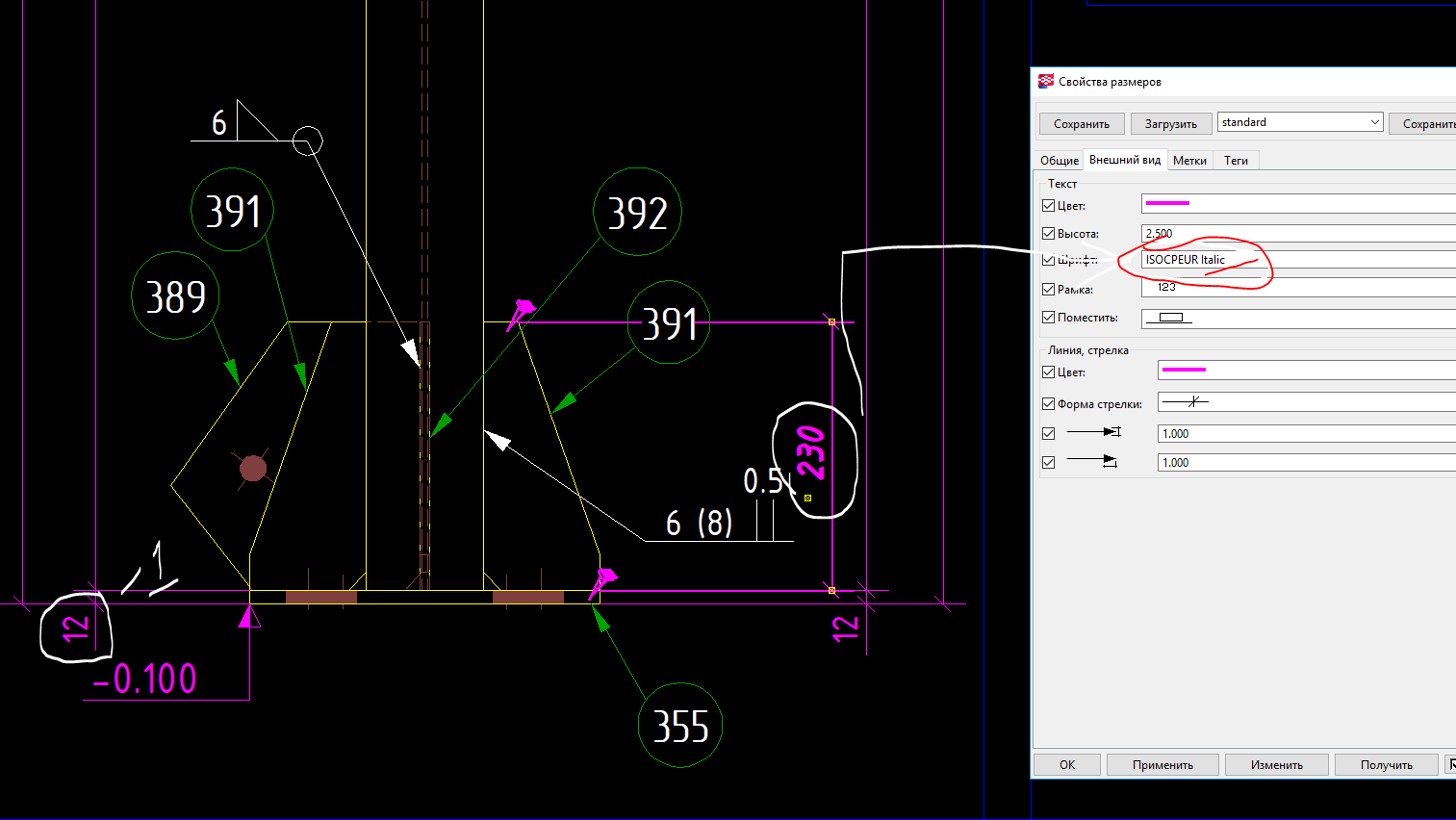The image size is (1456, 820).
Task: Open the standard settings dropdown
Action: 1374,122
